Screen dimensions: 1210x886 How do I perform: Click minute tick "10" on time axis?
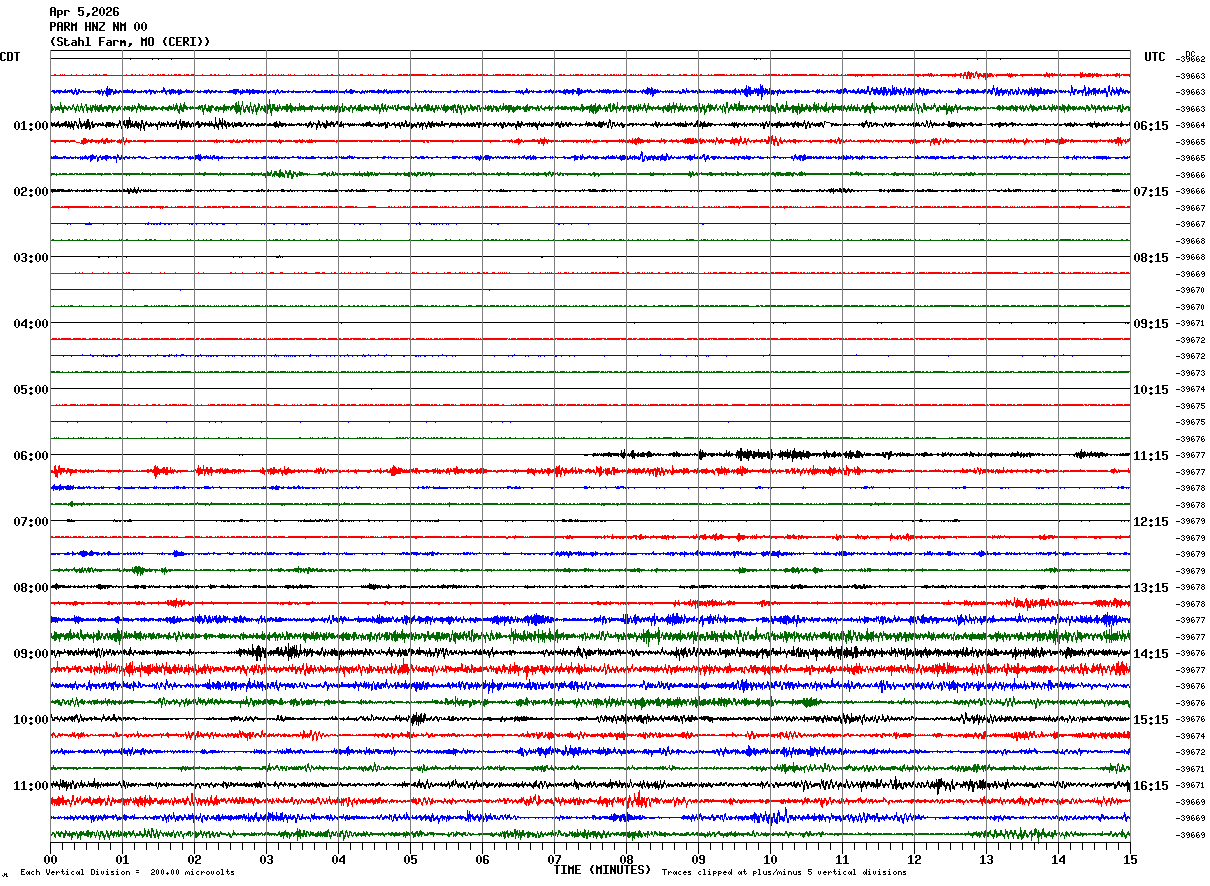coord(770,859)
